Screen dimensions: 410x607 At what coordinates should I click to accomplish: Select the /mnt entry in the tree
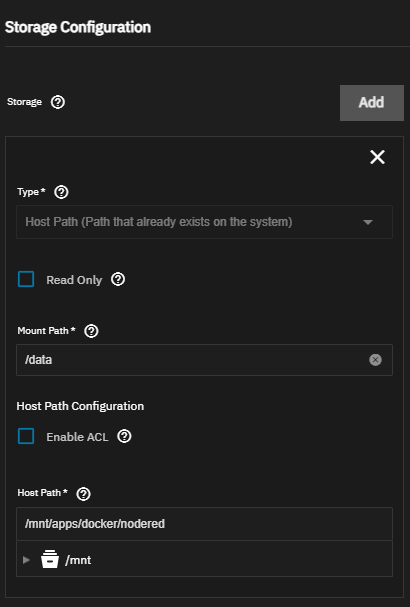pyautogui.click(x=78, y=560)
